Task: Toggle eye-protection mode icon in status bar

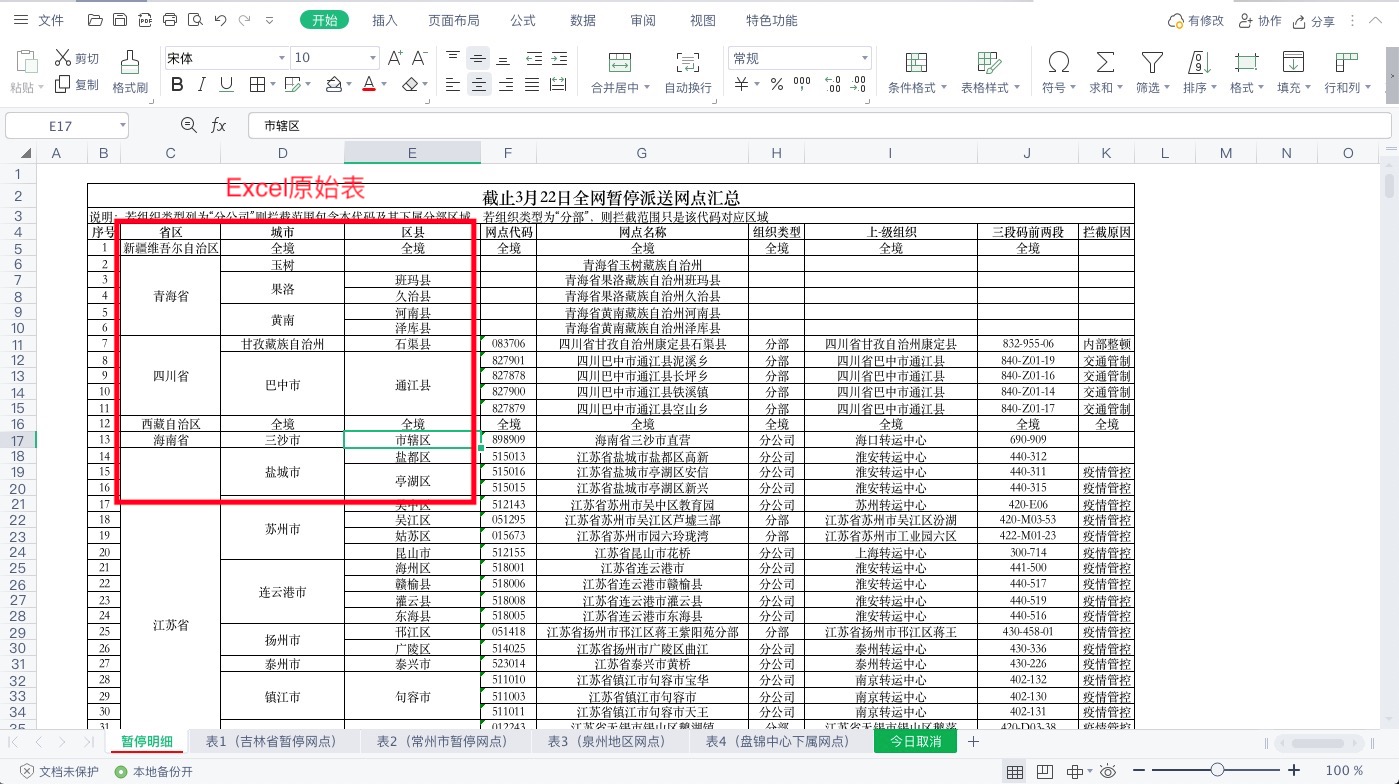Action: pos(1108,771)
